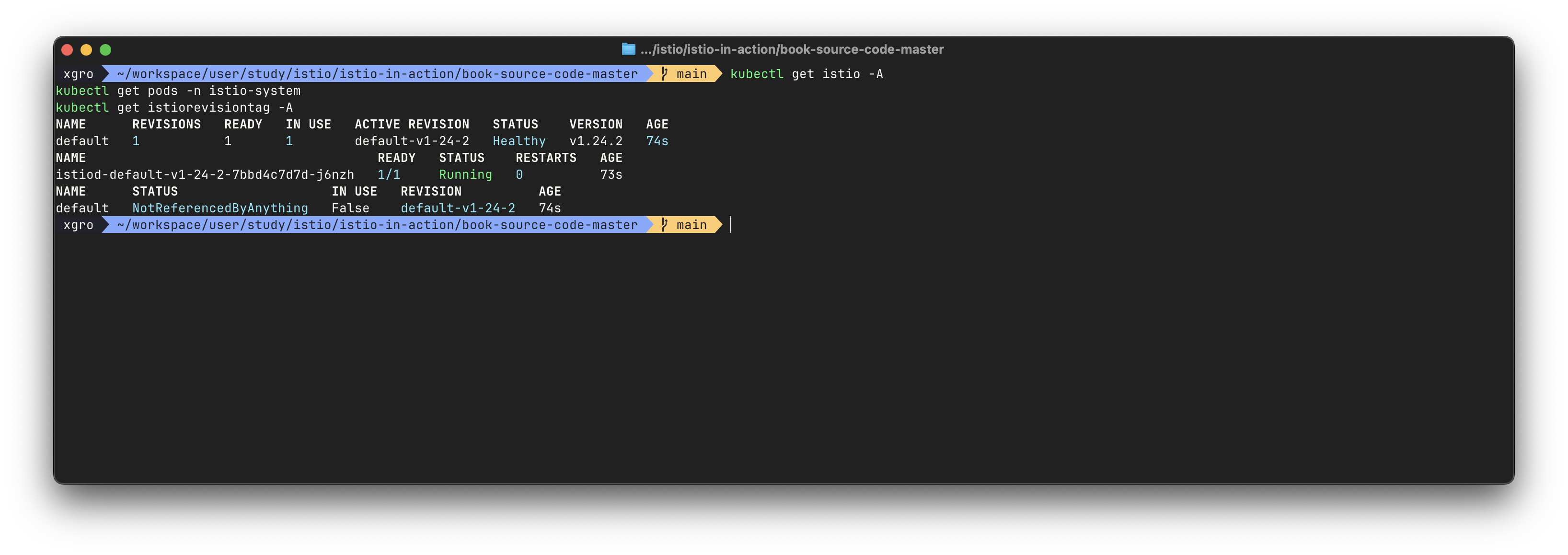Image resolution: width=1568 pixels, height=555 pixels.
Task: Click the False in-use value
Action: (351, 208)
